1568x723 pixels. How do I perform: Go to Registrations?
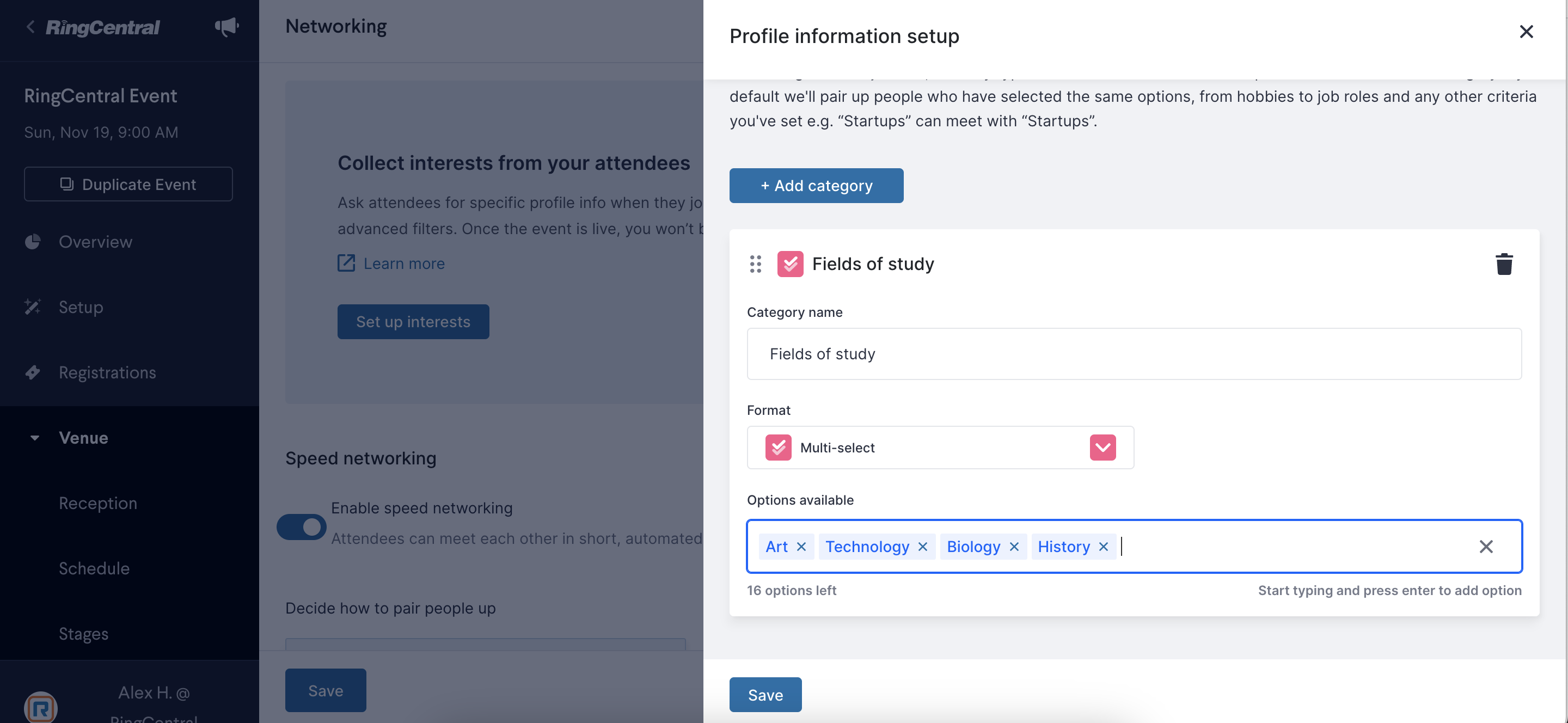pyautogui.click(x=107, y=372)
